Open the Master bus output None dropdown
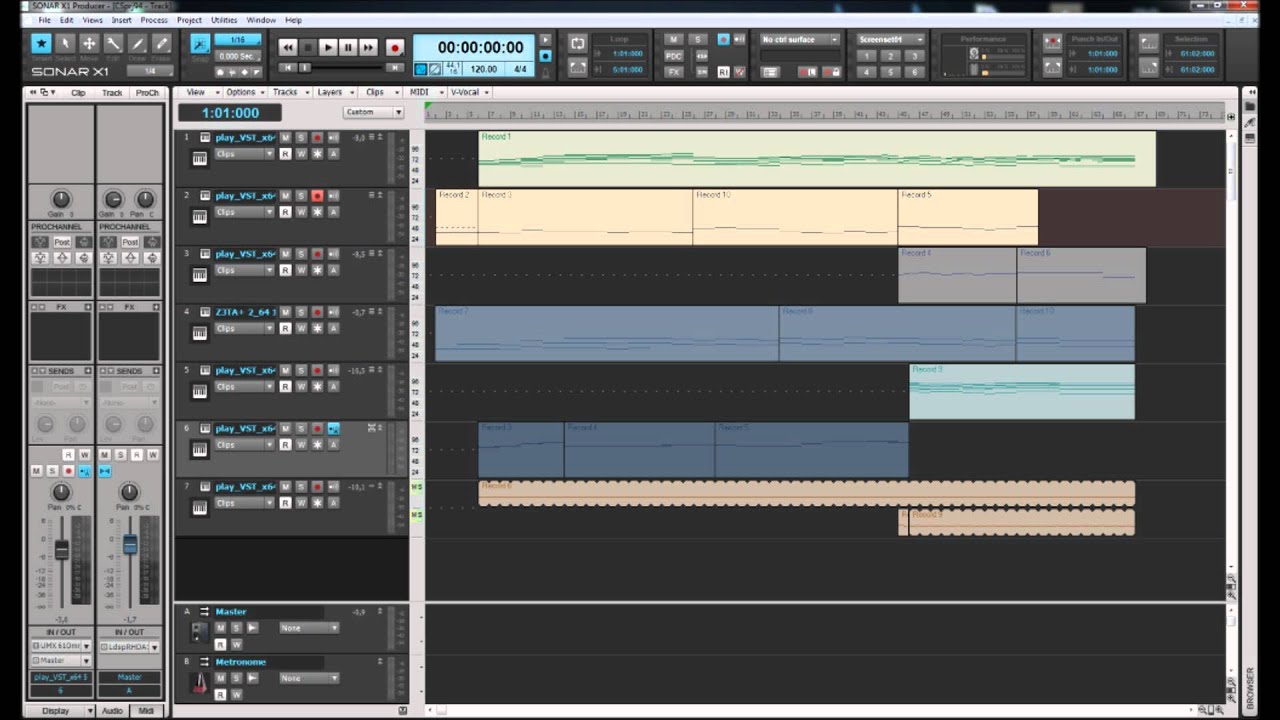The image size is (1280, 720). click(x=309, y=628)
